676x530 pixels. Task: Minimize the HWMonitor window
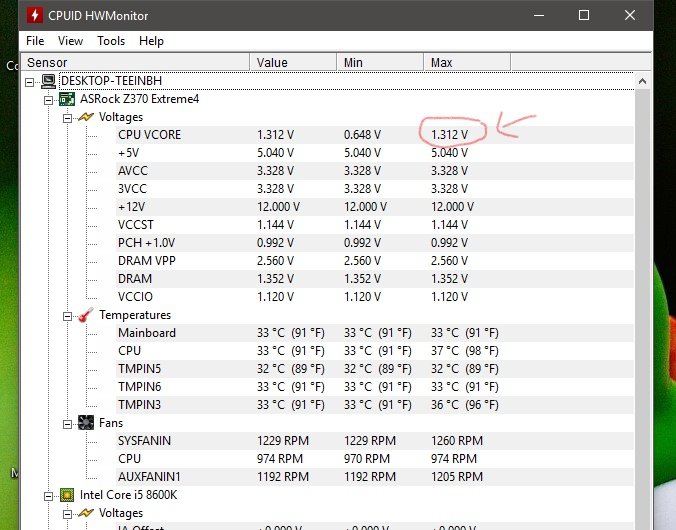click(538, 16)
